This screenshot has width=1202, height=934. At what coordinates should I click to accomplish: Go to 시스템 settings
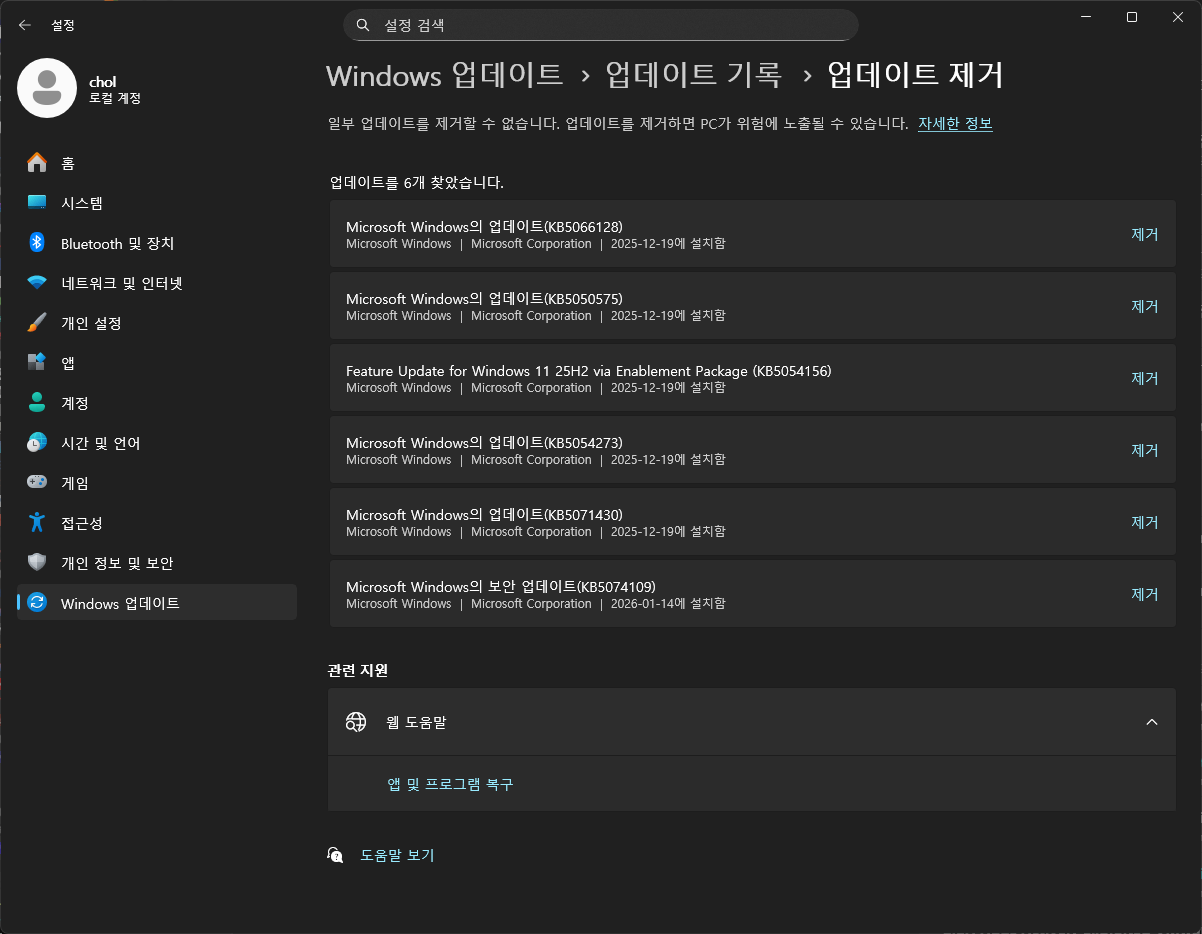157,203
